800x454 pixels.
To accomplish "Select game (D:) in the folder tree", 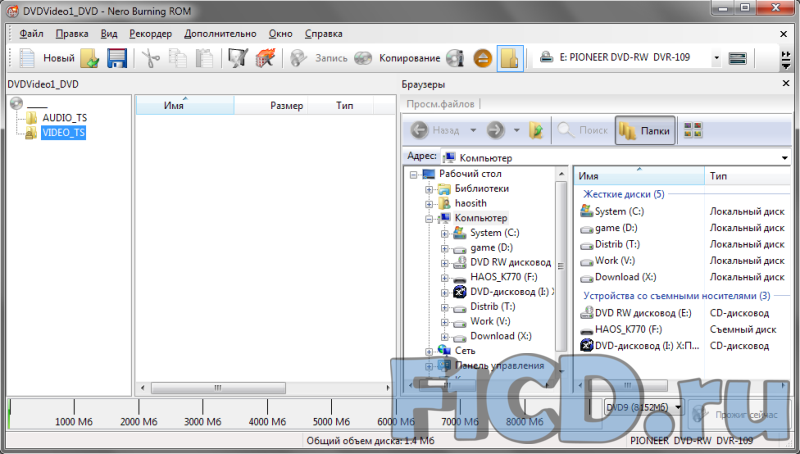I will [491, 248].
